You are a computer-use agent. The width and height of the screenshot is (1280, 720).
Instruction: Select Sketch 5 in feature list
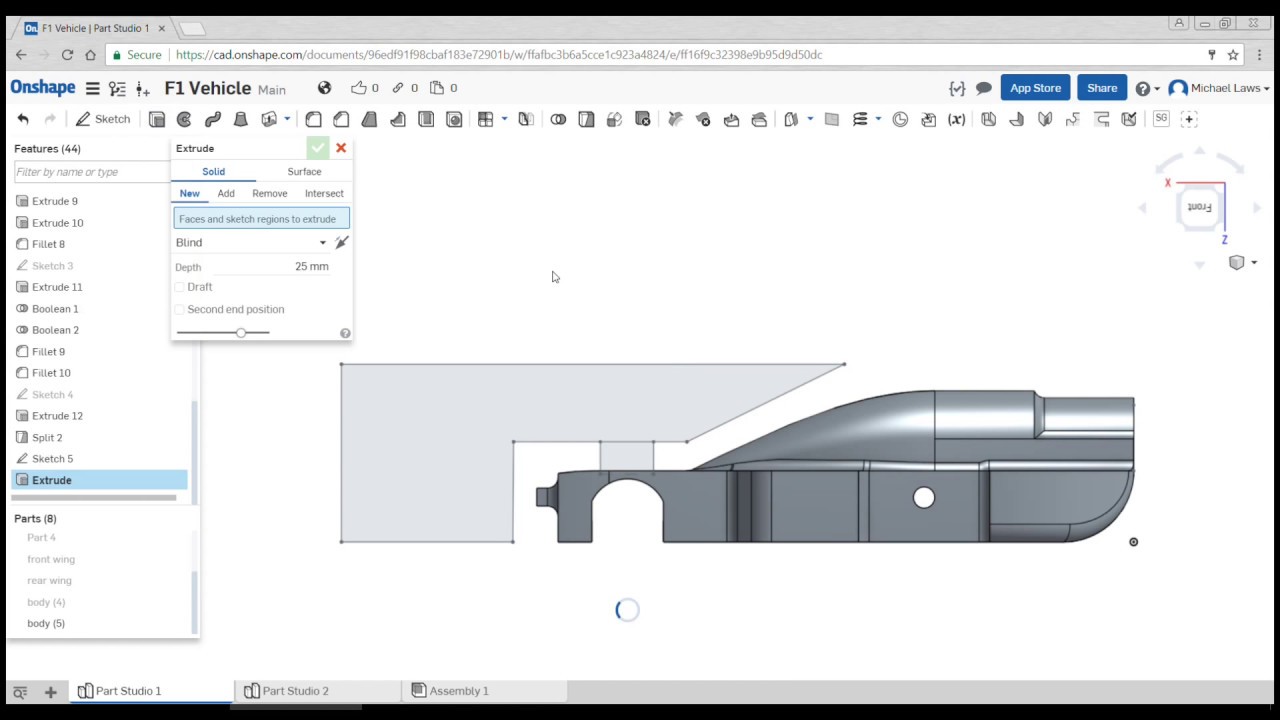tap(52, 459)
